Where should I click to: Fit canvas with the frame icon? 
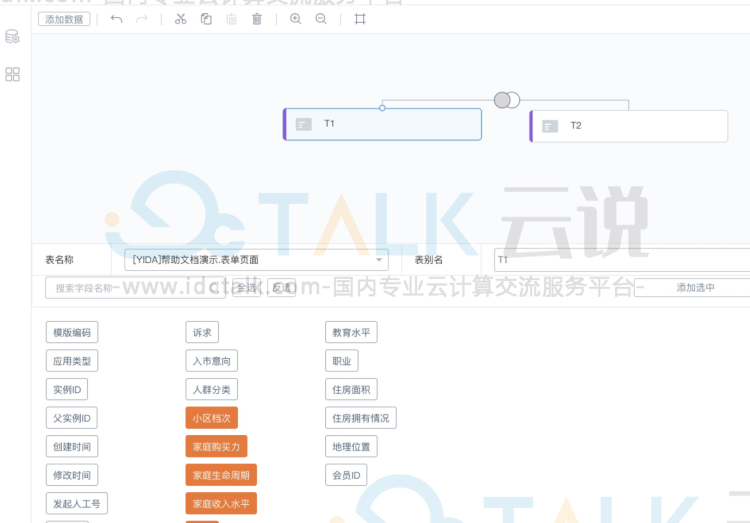(360, 19)
